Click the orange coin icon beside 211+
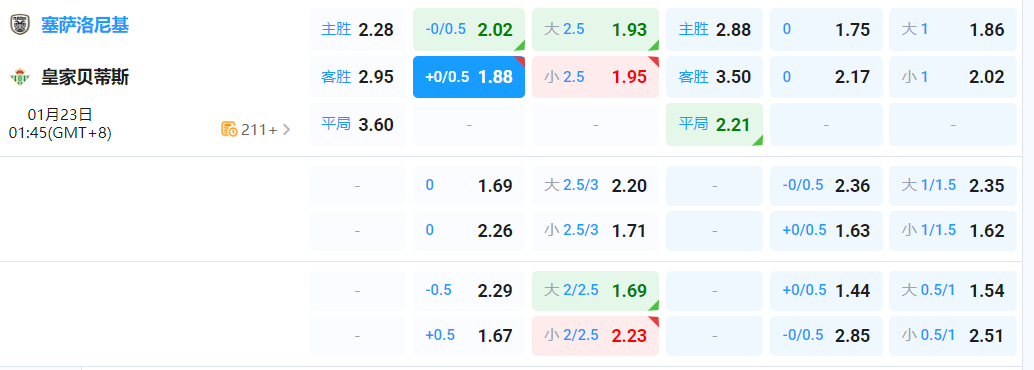 click(x=229, y=129)
